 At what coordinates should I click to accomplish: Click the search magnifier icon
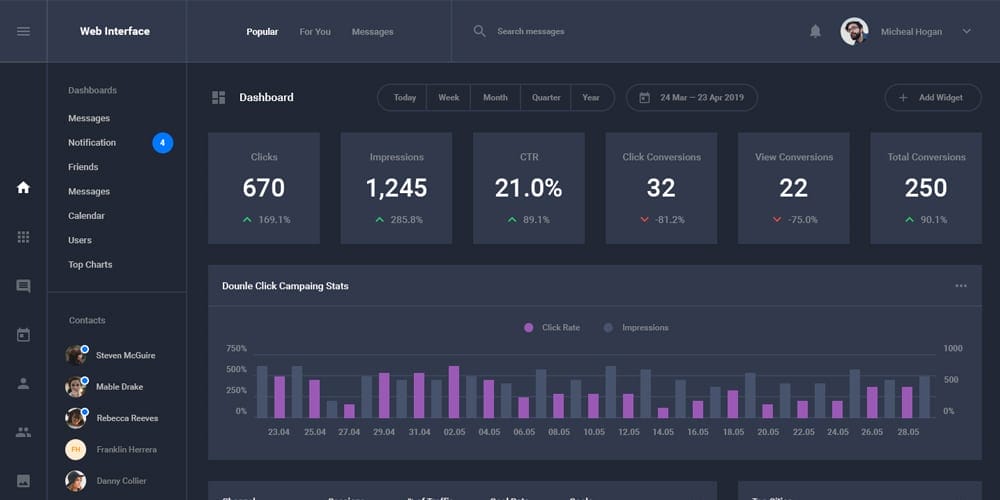coord(480,31)
